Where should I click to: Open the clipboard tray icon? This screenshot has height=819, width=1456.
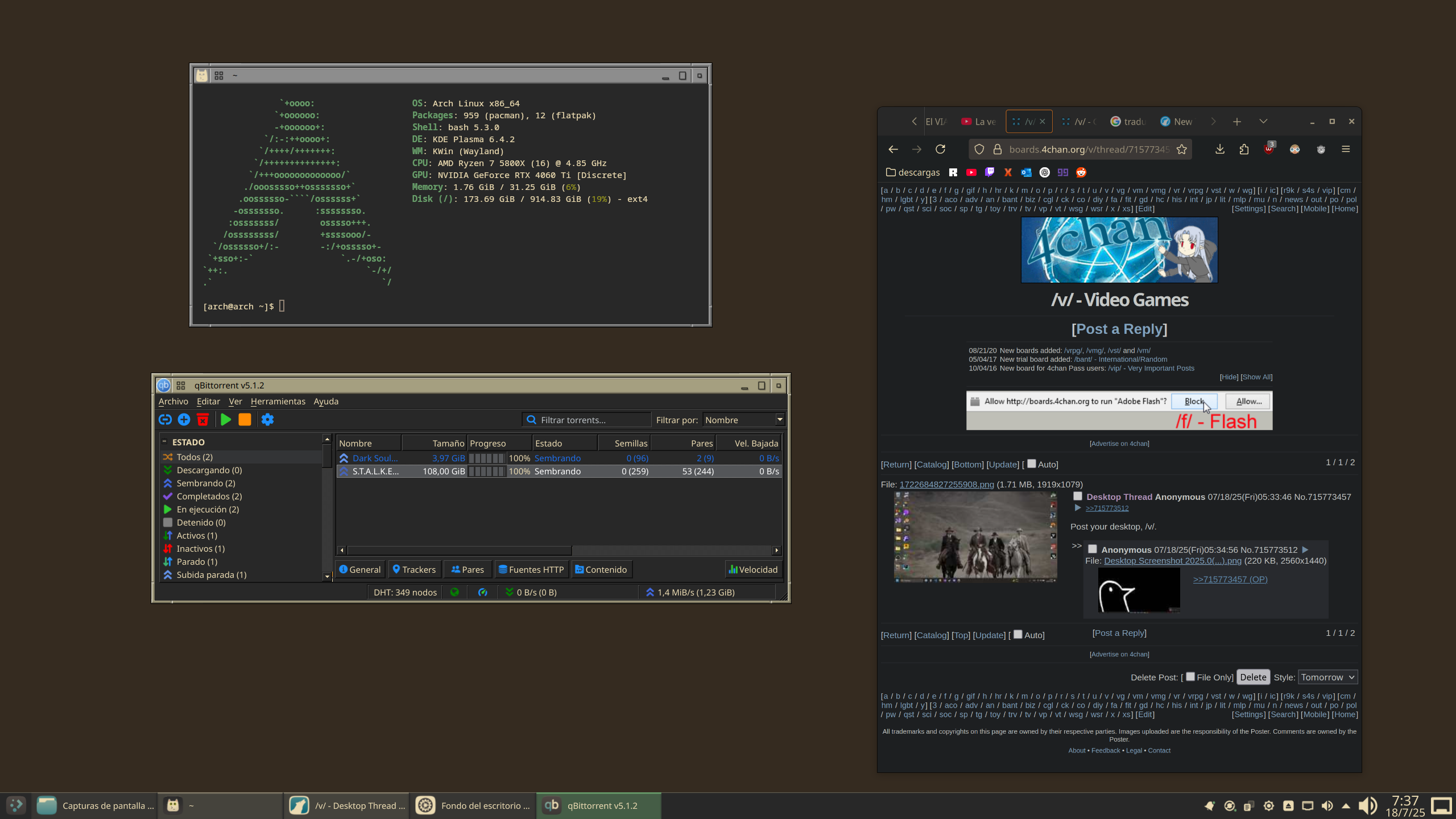tap(1249, 806)
